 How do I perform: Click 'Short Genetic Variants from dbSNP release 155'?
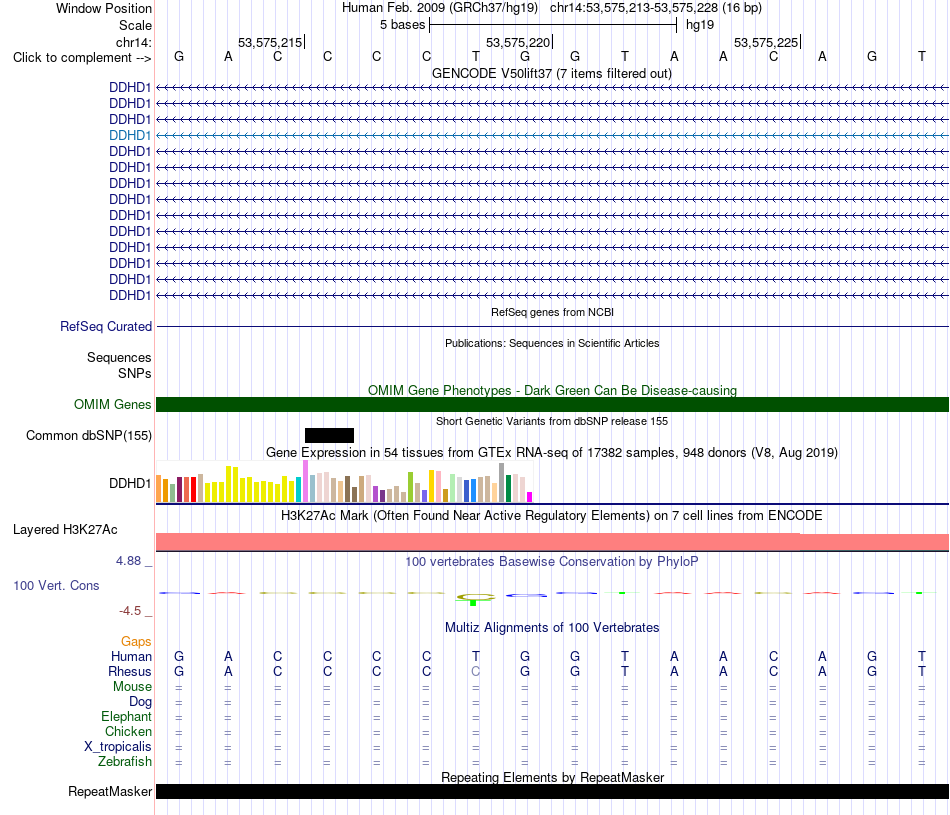coord(552,421)
